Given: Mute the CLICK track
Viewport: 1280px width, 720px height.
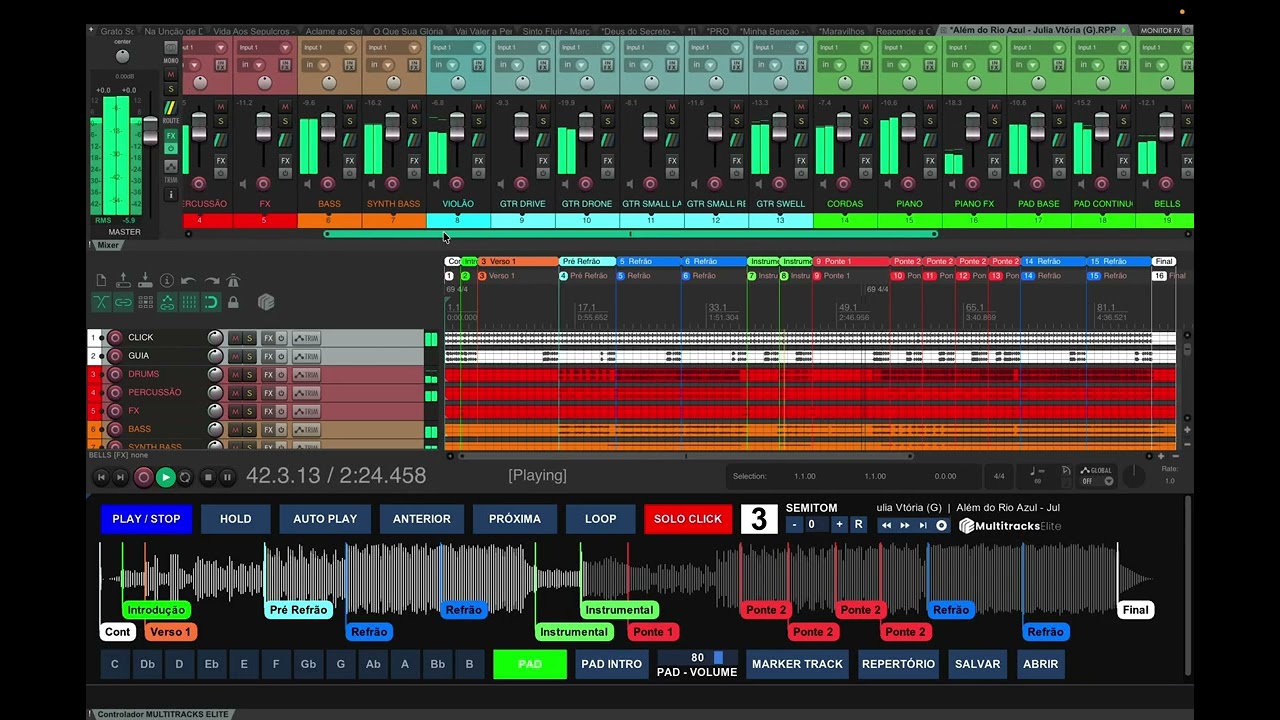Looking at the screenshot, I should [235, 338].
